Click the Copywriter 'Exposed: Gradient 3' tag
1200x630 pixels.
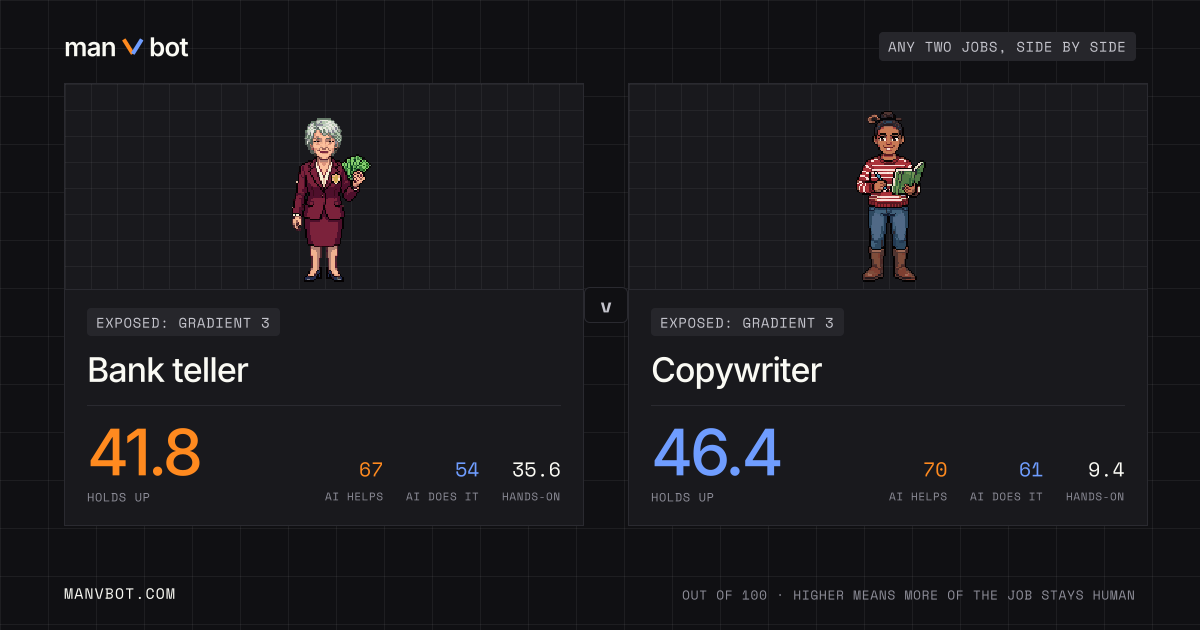[x=748, y=322]
